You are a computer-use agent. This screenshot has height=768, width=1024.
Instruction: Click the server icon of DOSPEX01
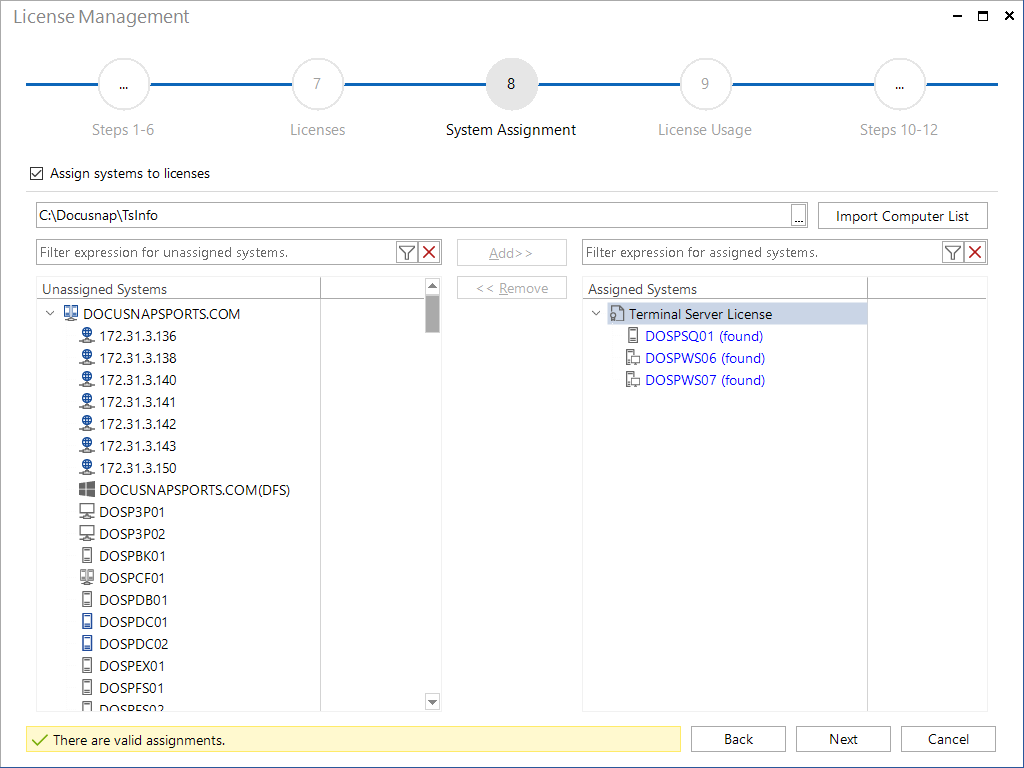87,665
